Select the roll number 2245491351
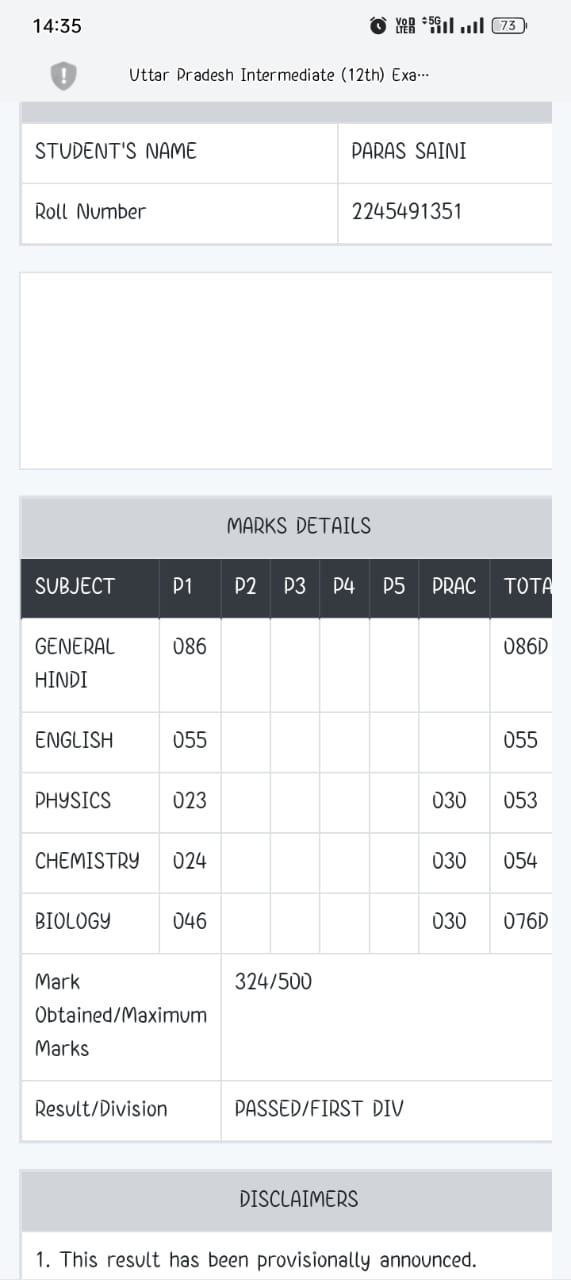This screenshot has width=571, height=1280. [x=407, y=212]
